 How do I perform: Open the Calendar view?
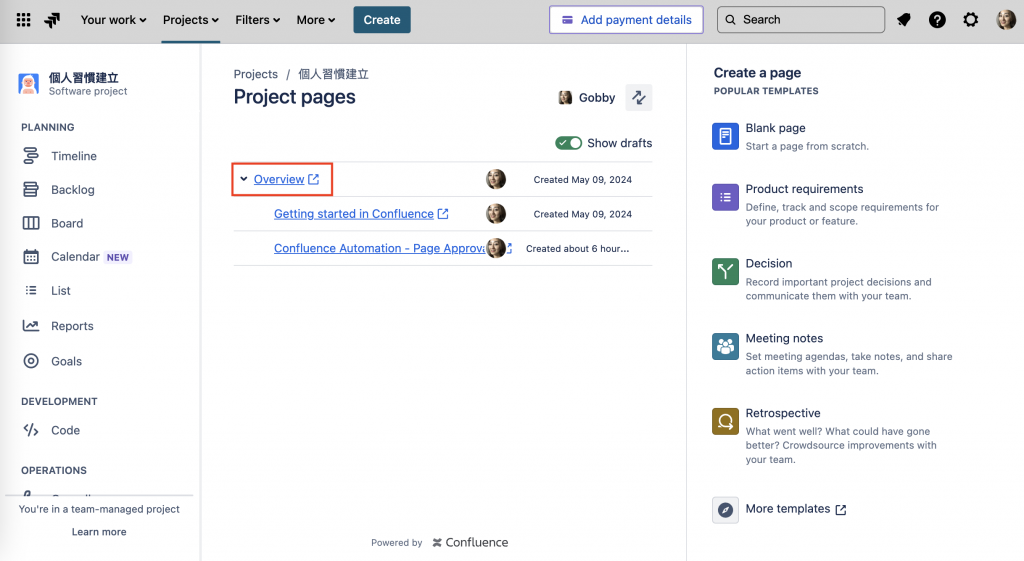[75, 257]
